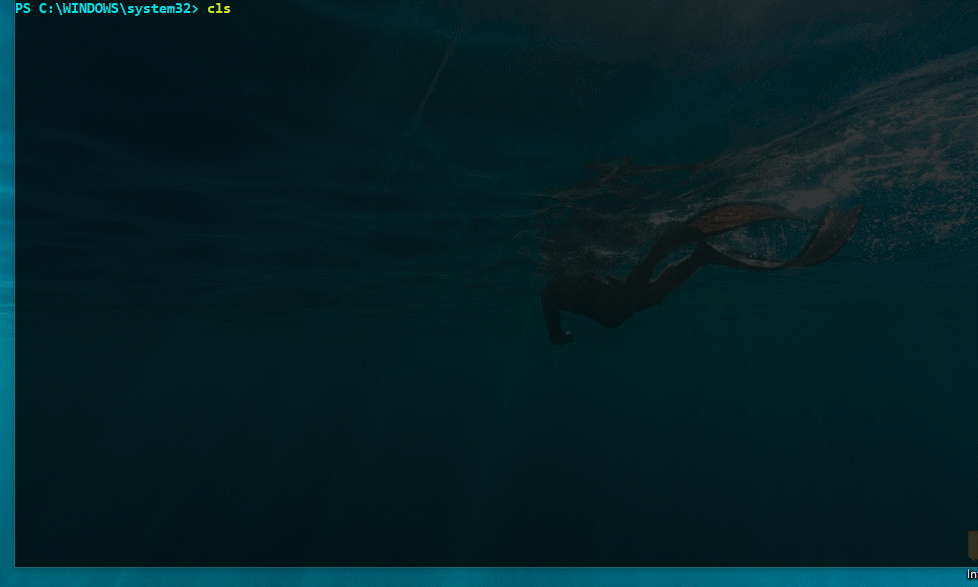Screen dimensions: 978x587
Task: Click the terminal window's left border
Action: point(14,300)
